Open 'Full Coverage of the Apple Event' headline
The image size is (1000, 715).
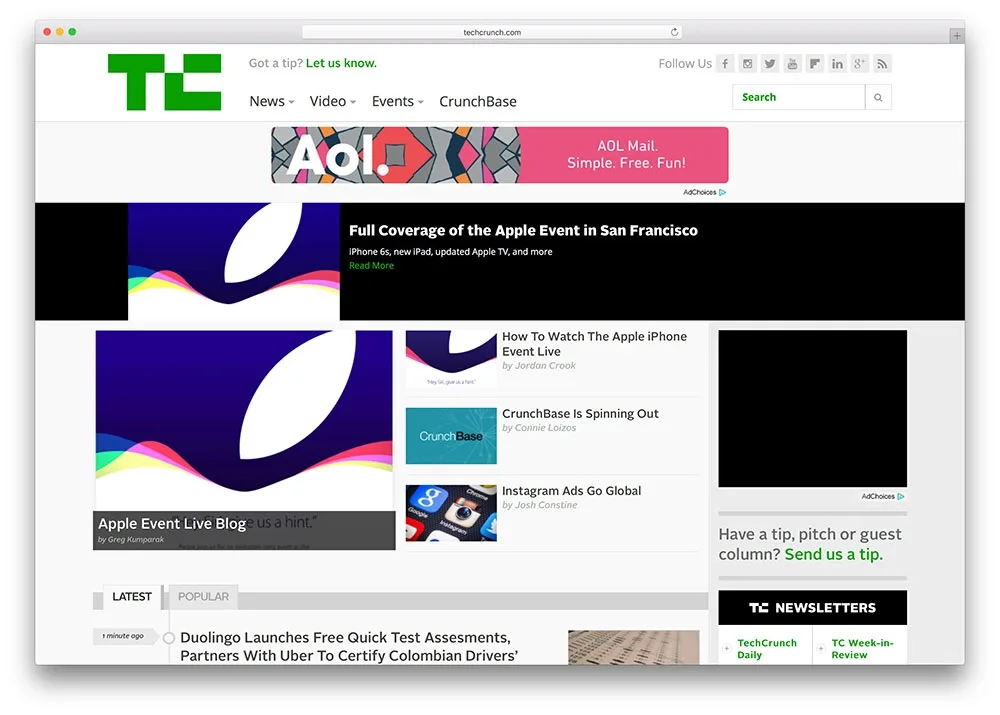click(523, 230)
